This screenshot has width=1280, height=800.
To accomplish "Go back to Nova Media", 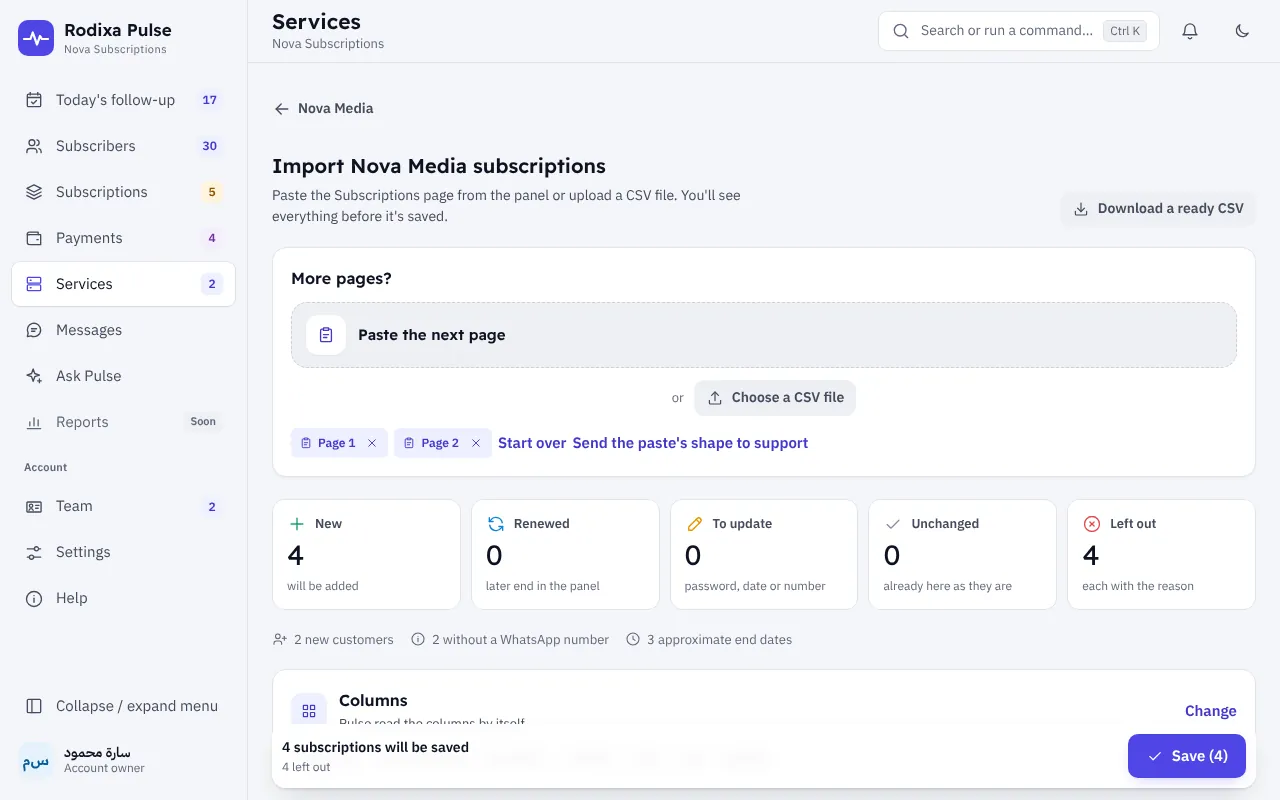I will click(324, 109).
